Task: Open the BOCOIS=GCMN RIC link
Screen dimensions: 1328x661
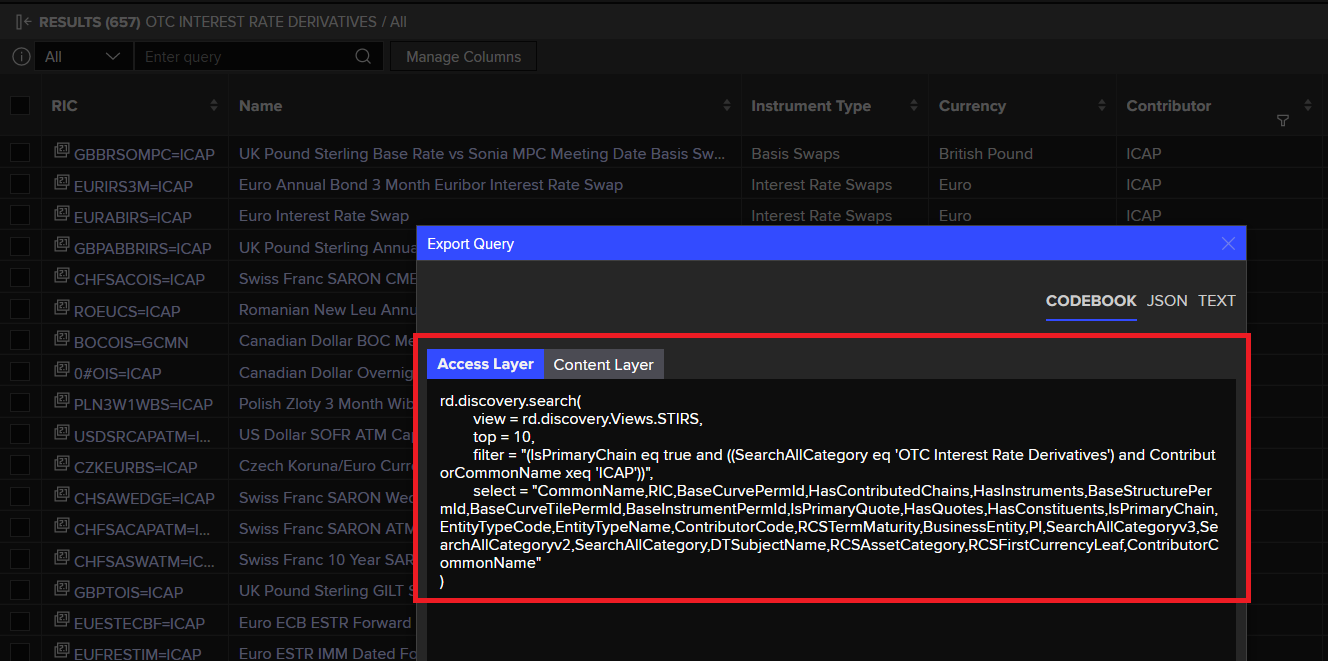Action: (131, 342)
